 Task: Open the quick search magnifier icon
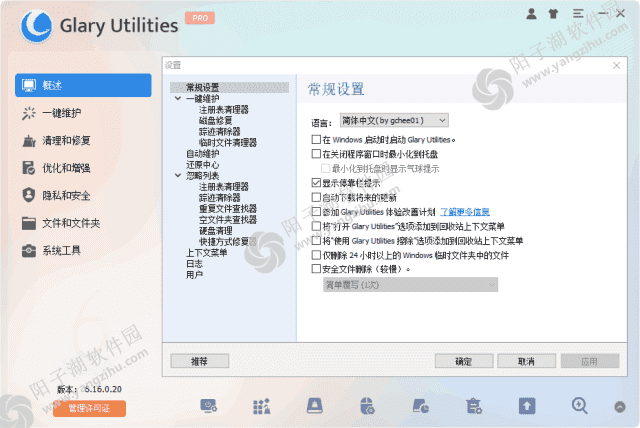pyautogui.click(x=580, y=406)
